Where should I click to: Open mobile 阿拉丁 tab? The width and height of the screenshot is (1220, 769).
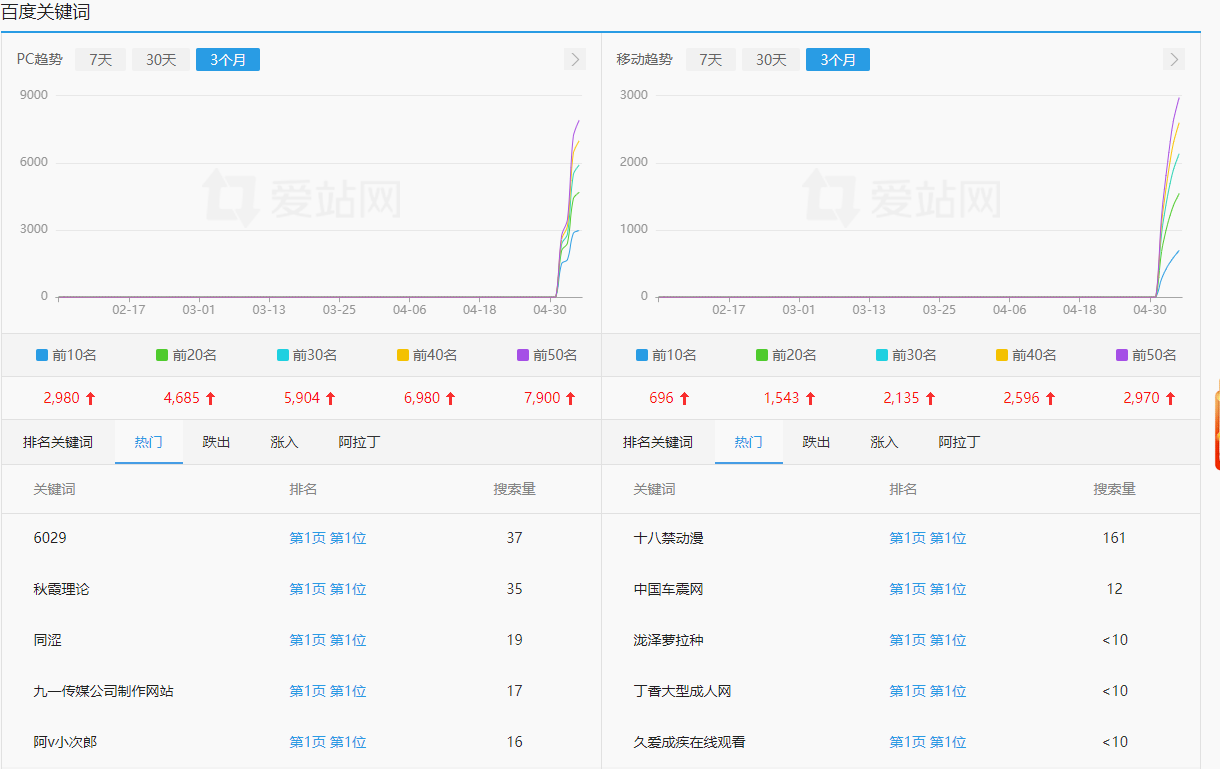pyautogui.click(x=959, y=442)
